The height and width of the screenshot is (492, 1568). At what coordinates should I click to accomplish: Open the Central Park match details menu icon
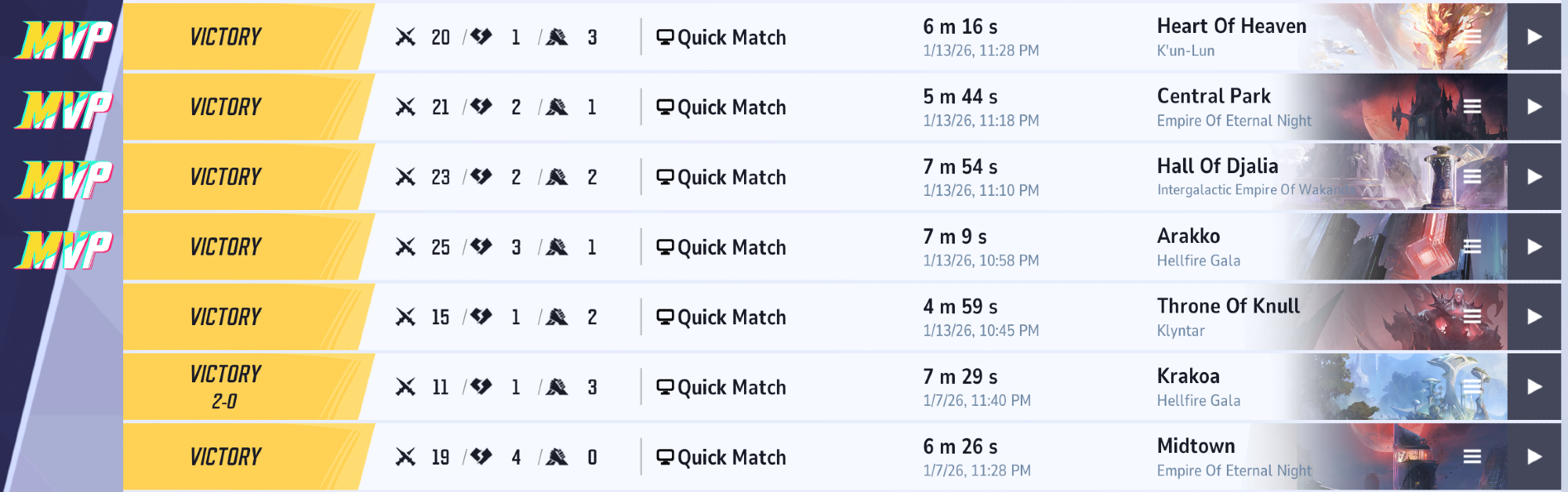click(1472, 107)
